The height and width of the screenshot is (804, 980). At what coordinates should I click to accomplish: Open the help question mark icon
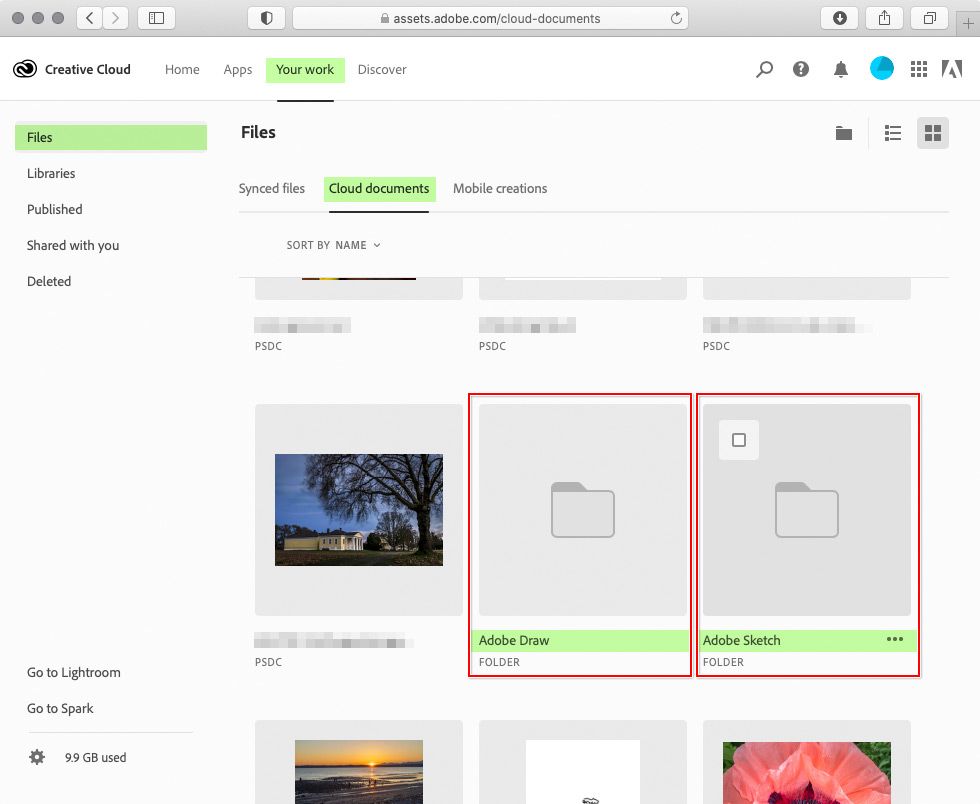801,69
